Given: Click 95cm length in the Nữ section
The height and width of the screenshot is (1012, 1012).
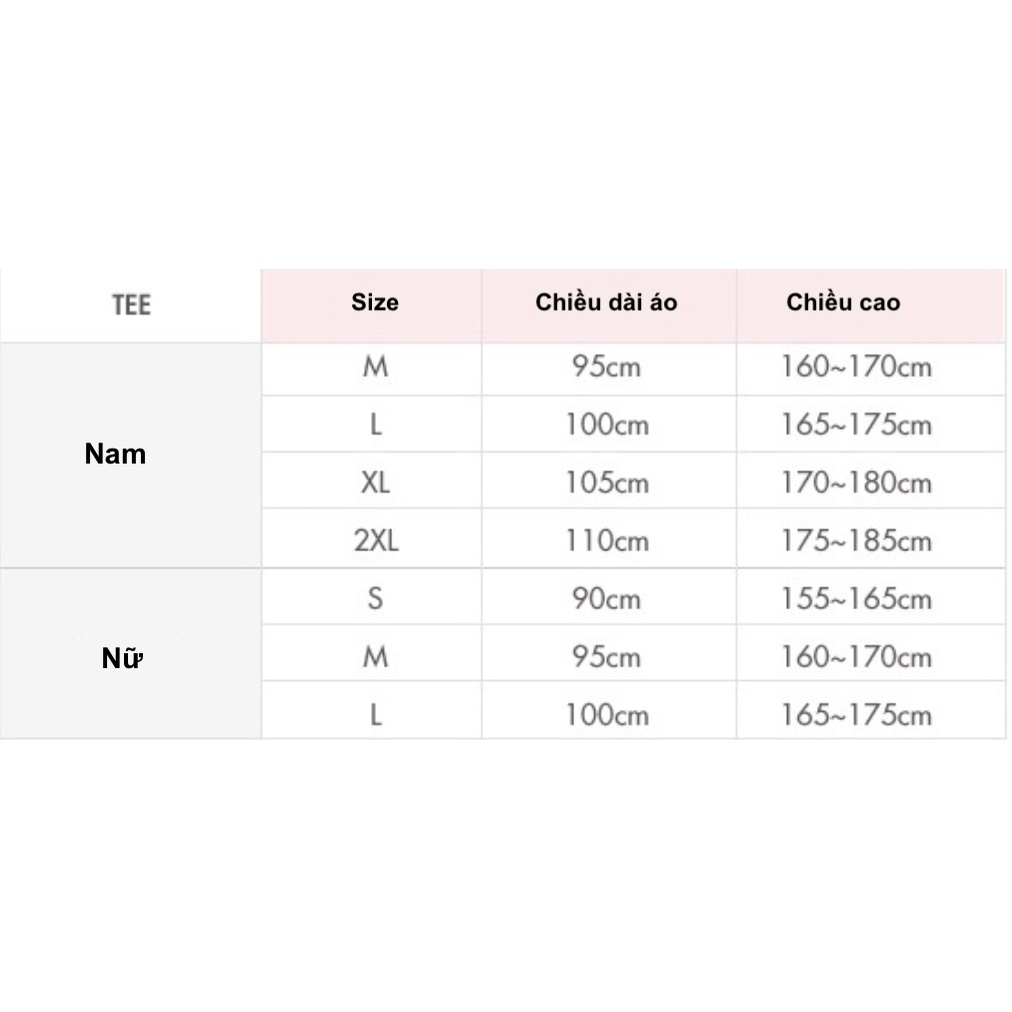Looking at the screenshot, I should (606, 657).
